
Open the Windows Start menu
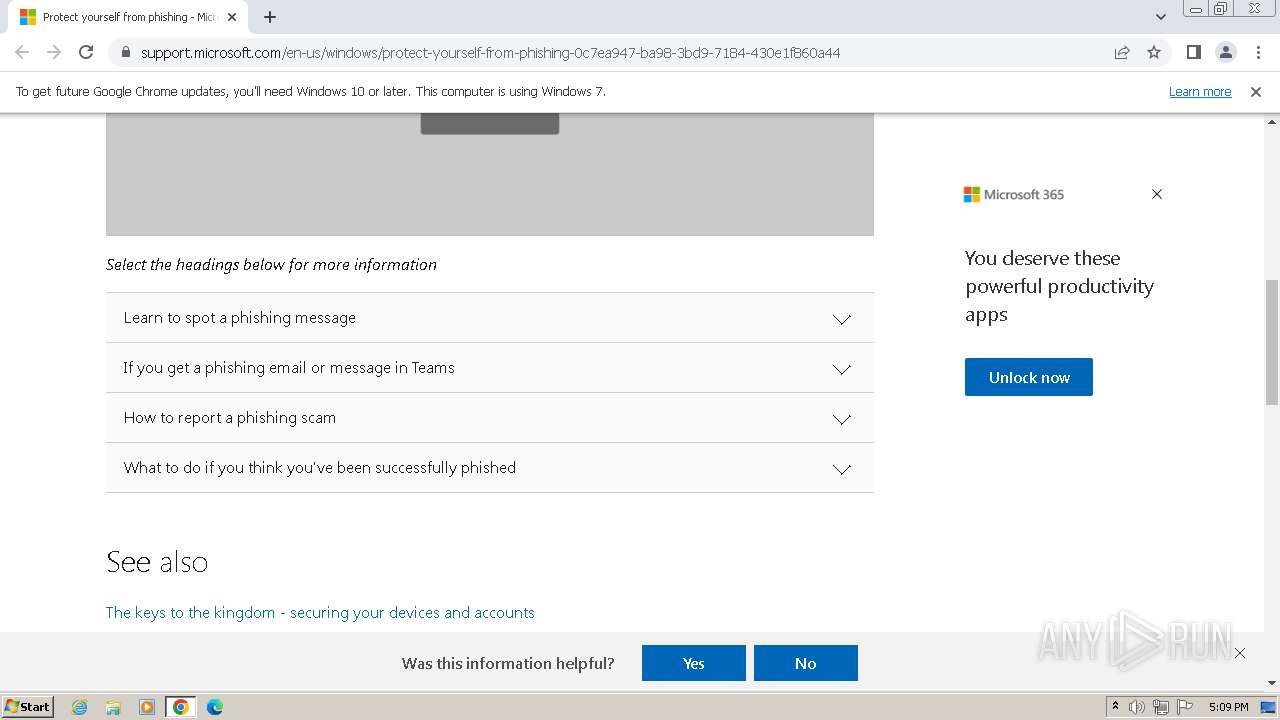coord(28,706)
